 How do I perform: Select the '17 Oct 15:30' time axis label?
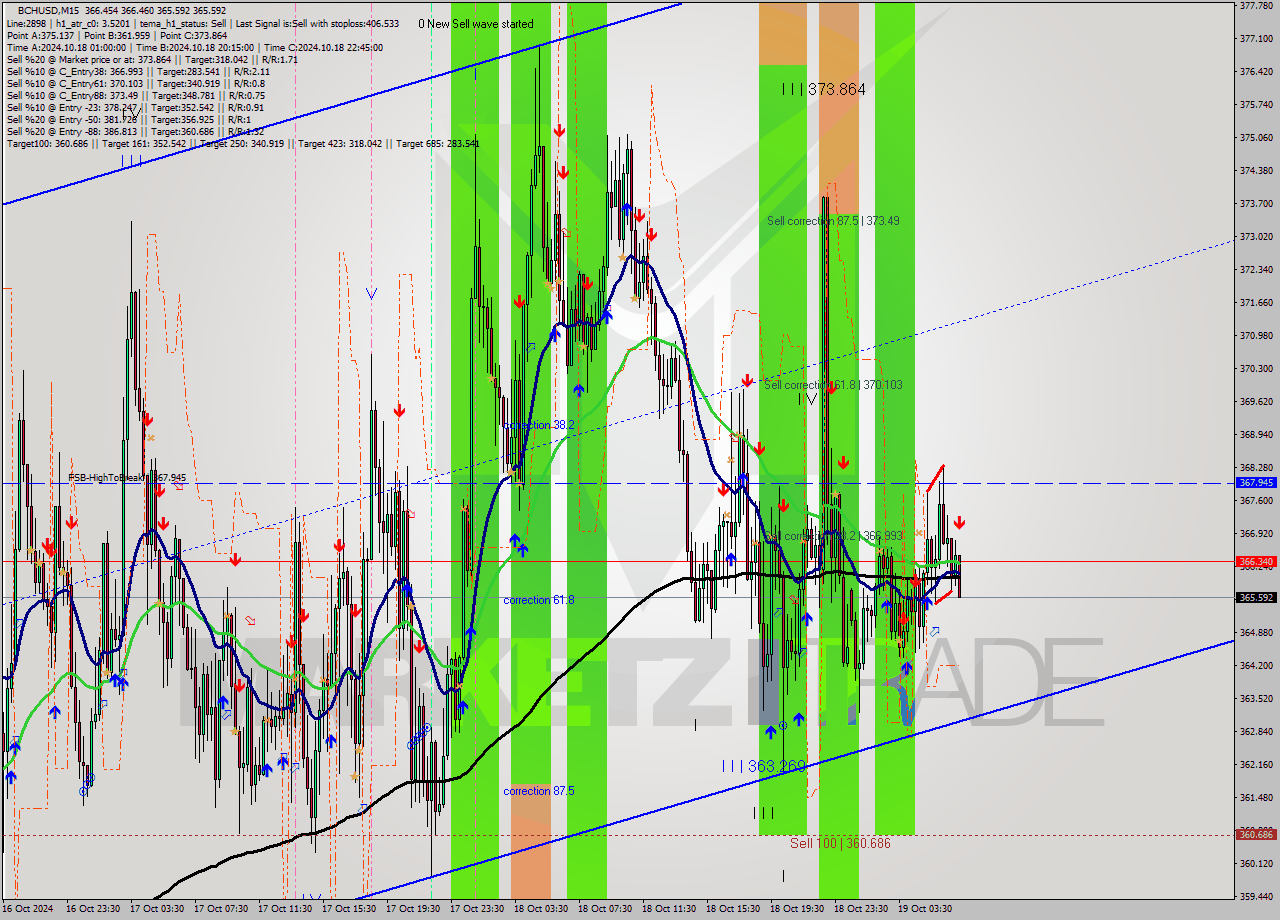[x=349, y=909]
